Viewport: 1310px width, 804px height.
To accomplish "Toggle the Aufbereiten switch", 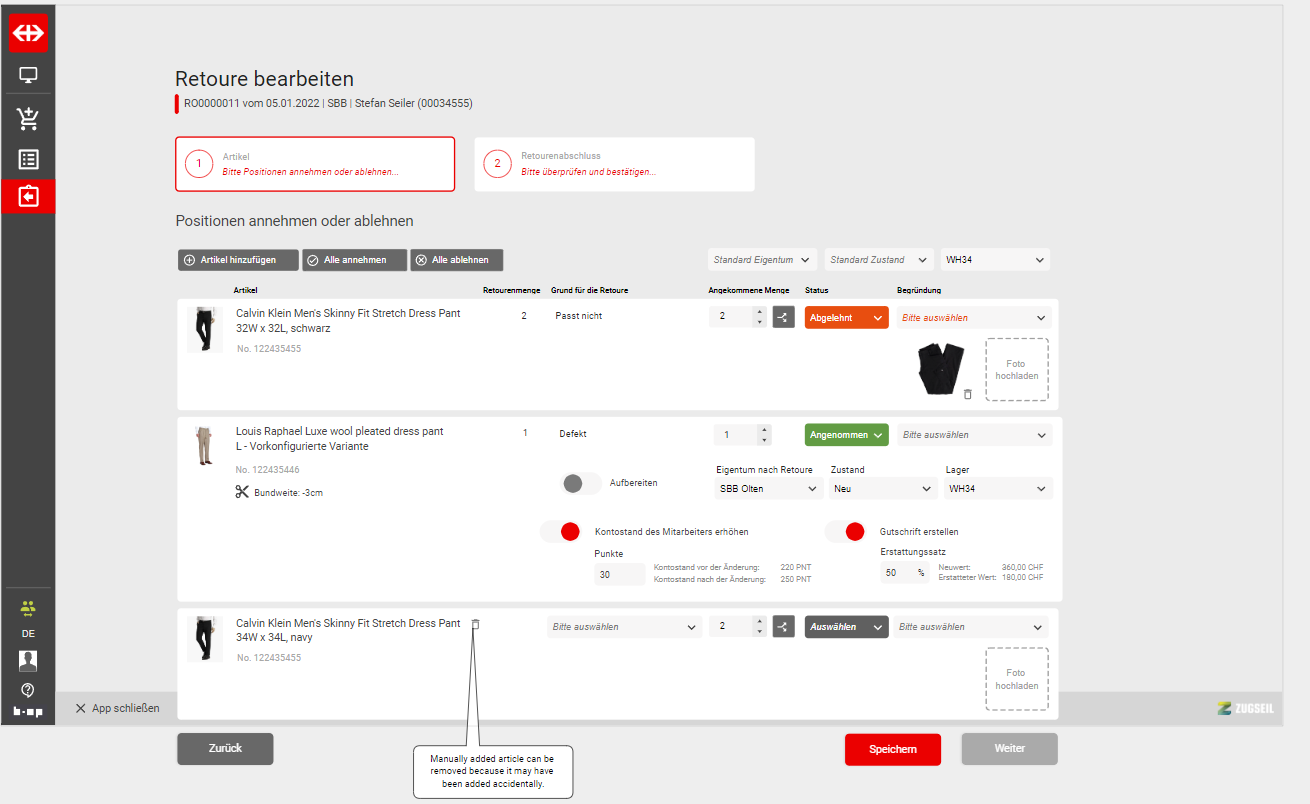I will click(x=582, y=483).
